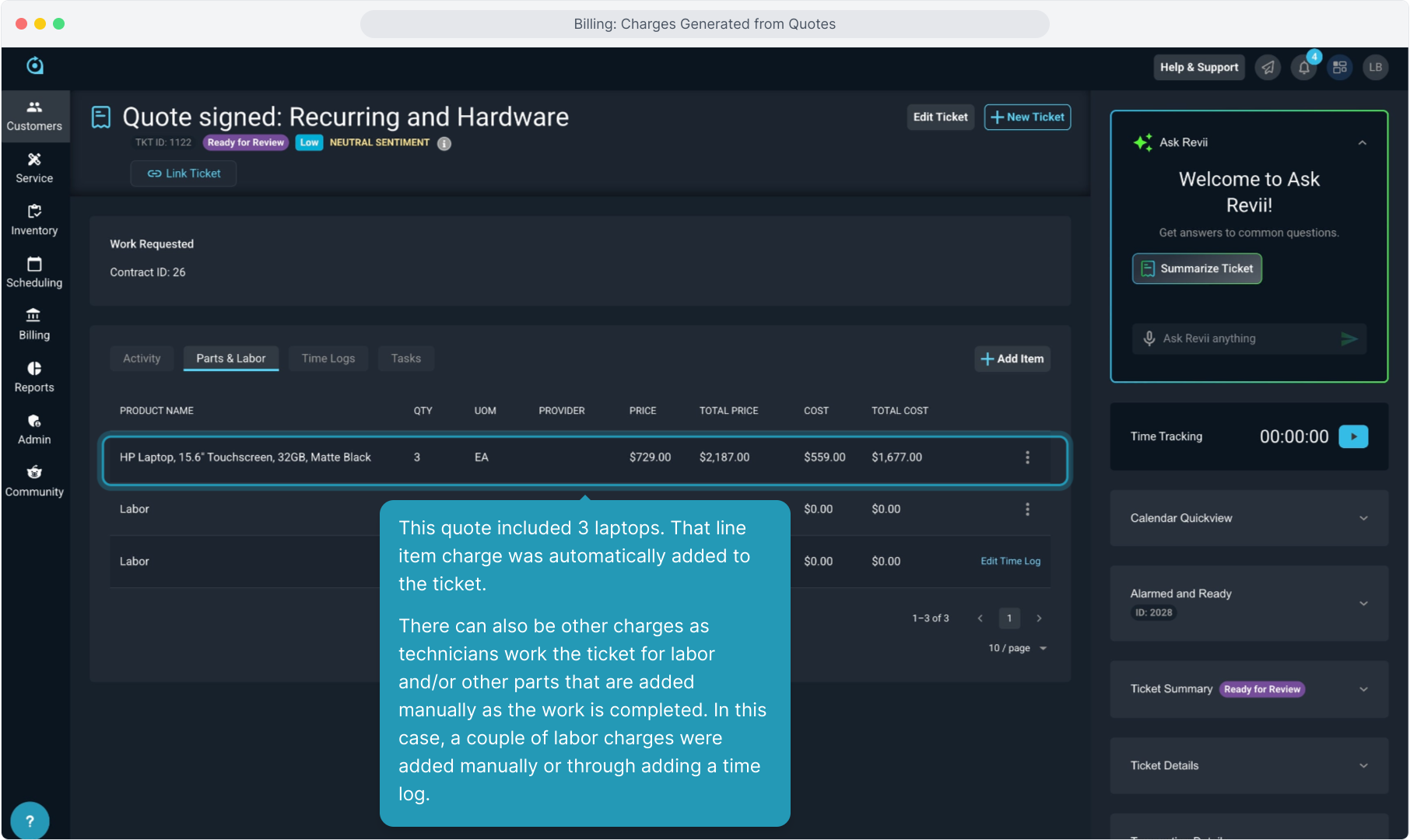This screenshot has width=1410, height=840.
Task: Go to Billing in the sidebar
Action: [34, 324]
